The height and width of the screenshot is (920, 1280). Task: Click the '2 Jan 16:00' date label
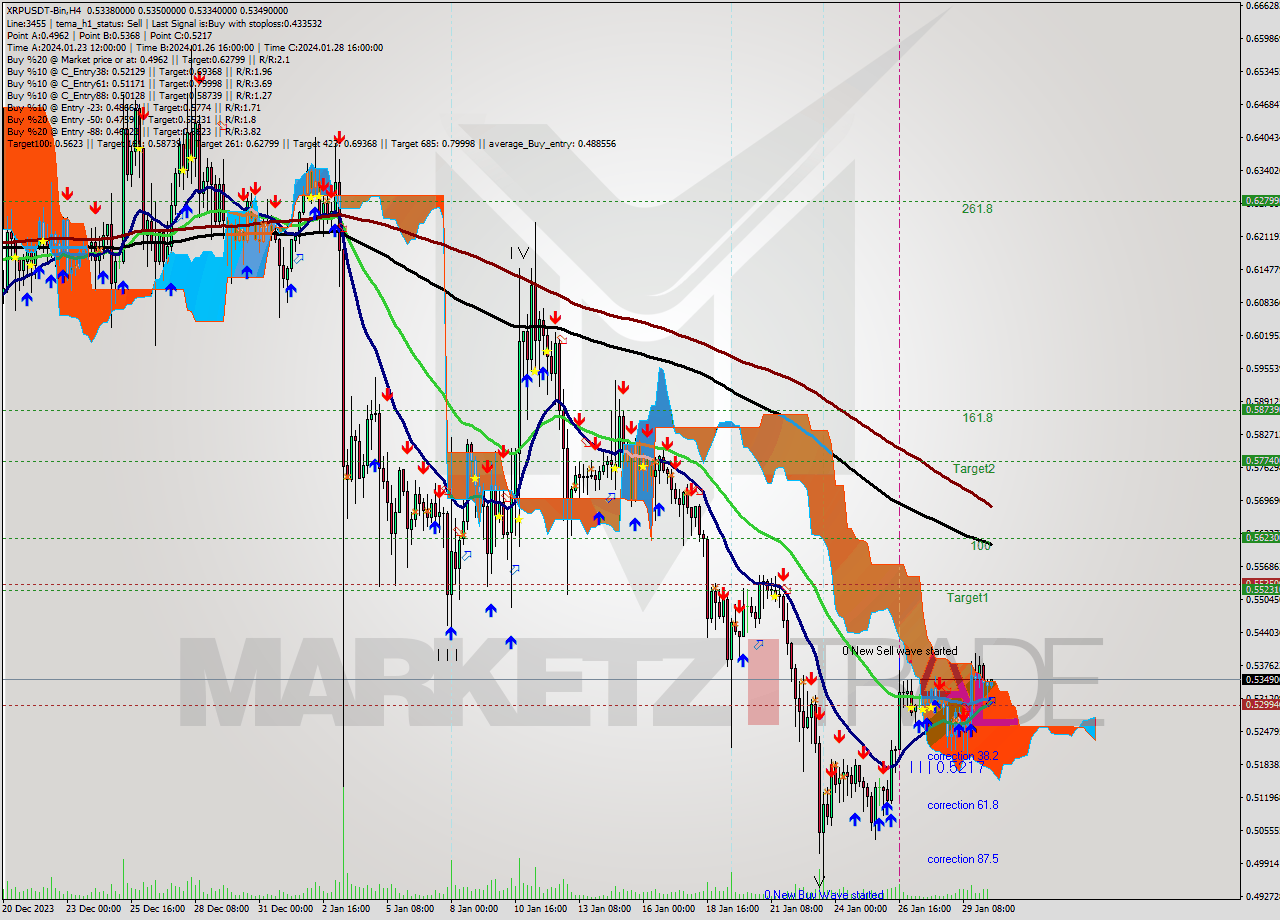click(347, 909)
